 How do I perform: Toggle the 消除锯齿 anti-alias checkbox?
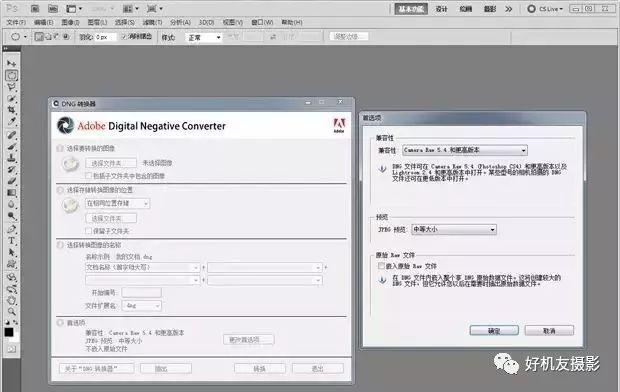124,37
